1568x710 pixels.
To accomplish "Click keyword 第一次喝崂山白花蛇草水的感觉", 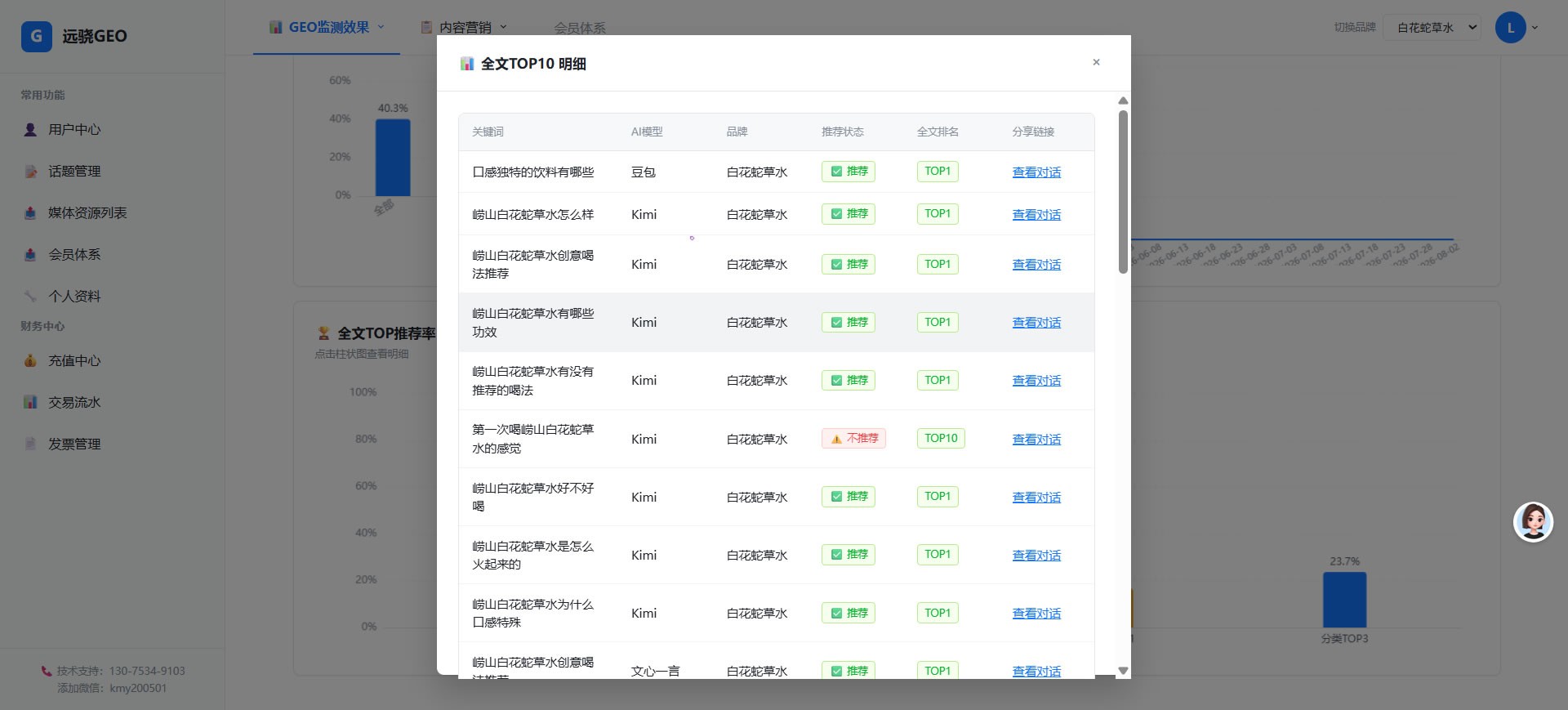I will click(532, 439).
